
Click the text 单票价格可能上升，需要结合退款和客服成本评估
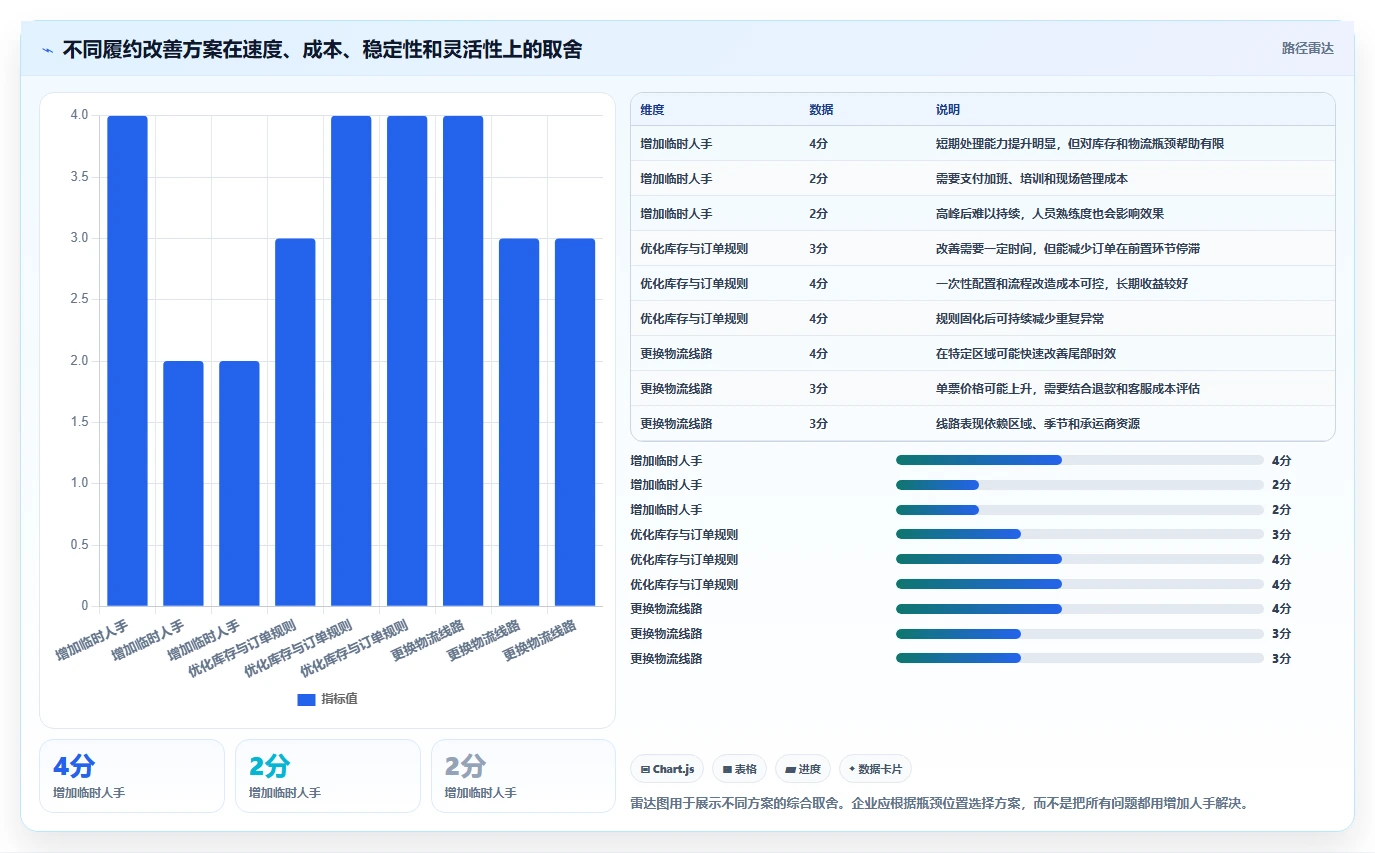[1068, 389]
